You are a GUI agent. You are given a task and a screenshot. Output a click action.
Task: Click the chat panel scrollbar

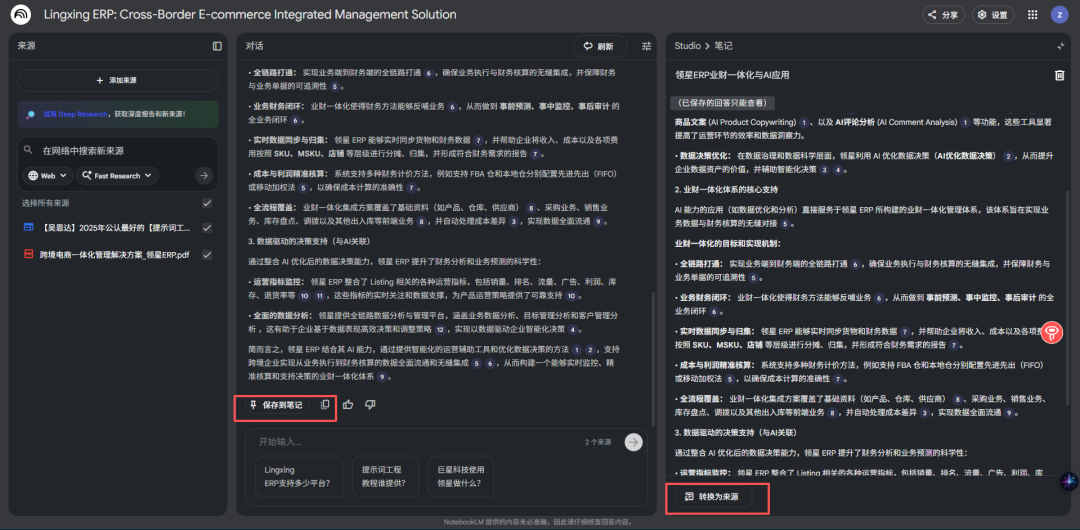coord(652,358)
